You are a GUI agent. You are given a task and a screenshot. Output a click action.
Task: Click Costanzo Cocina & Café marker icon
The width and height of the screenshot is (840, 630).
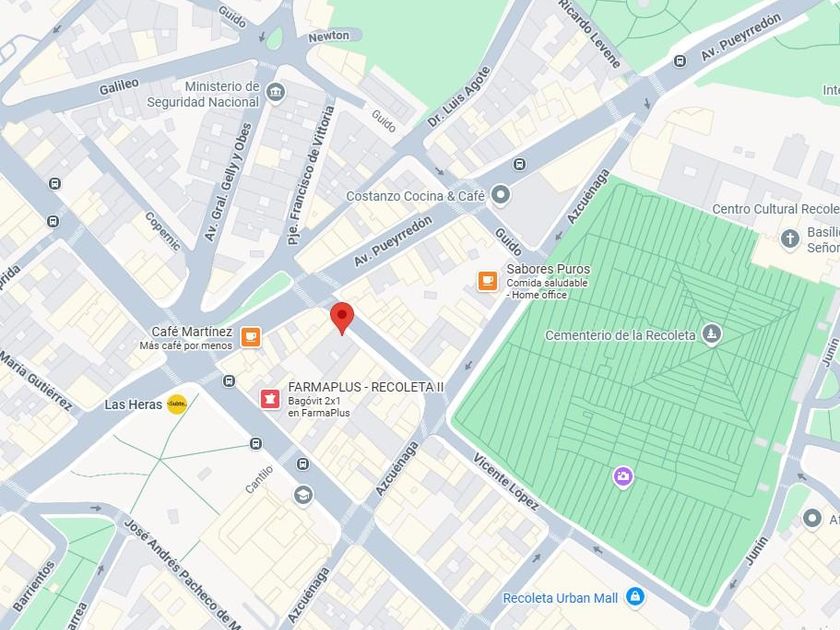pos(501,194)
